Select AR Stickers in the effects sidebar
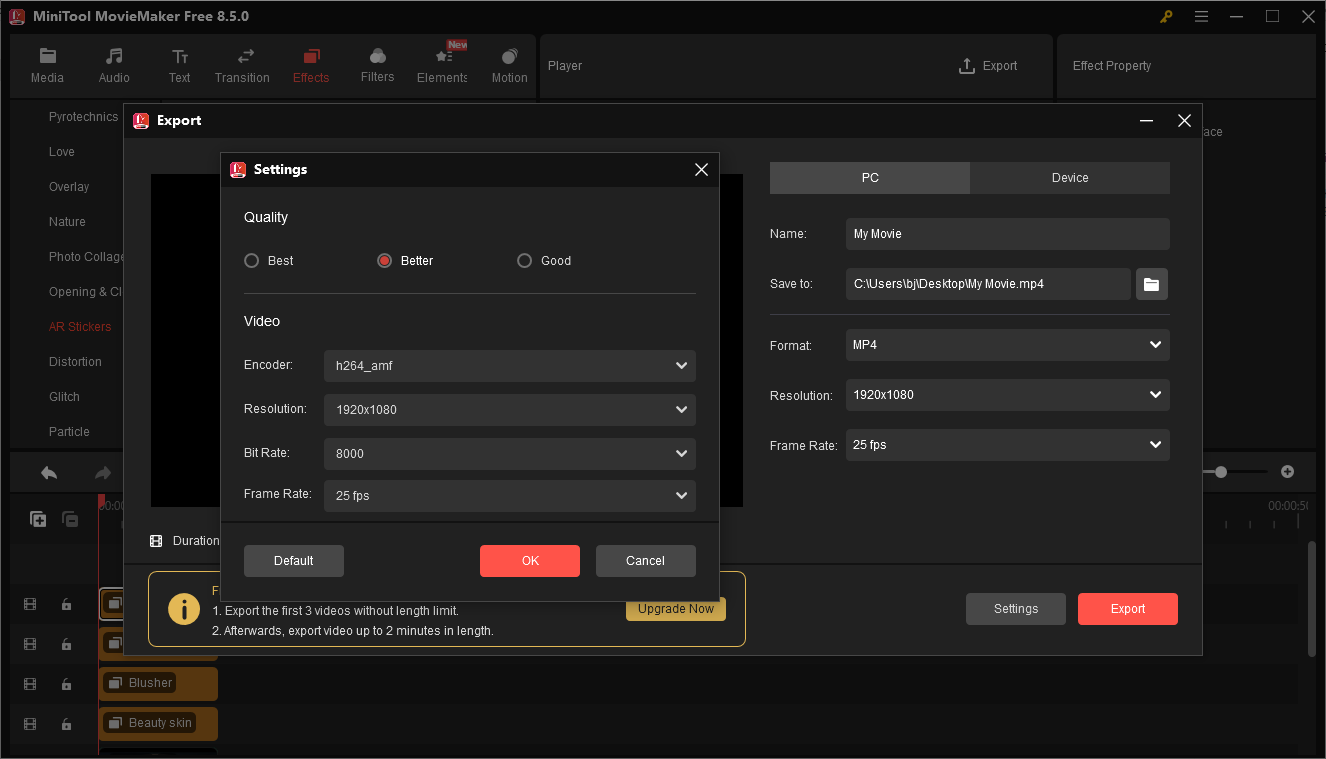Image resolution: width=1326 pixels, height=759 pixels. 80,326
